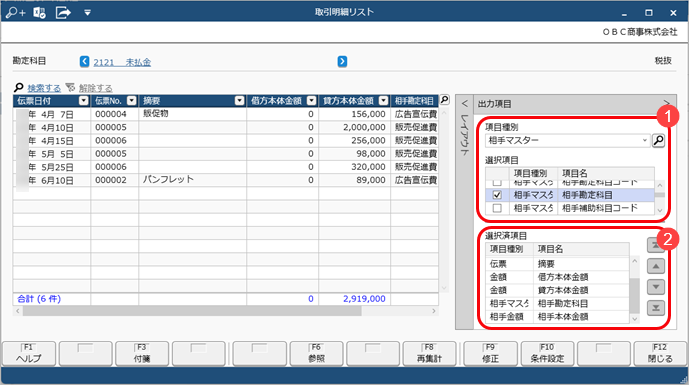
Task: Select the 摘要 row in 選択済項目 list
Action: [557, 264]
